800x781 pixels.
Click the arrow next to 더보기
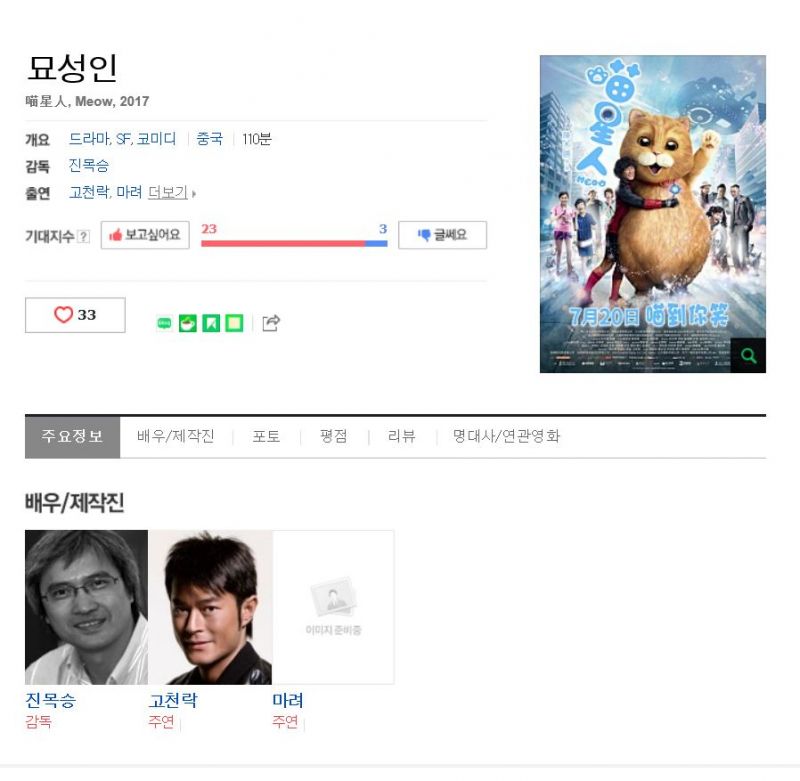(x=194, y=194)
